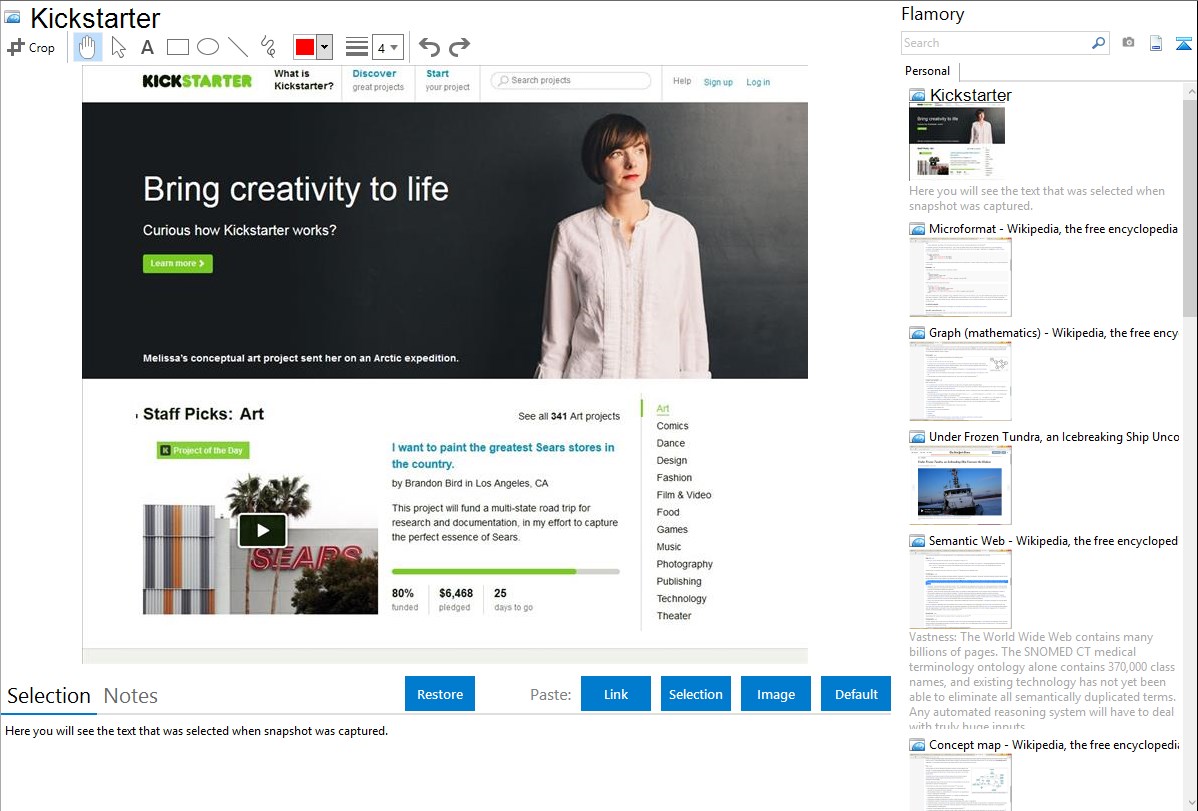The height and width of the screenshot is (811, 1198).
Task: Choose the arrow pointer tool
Action: 118,47
